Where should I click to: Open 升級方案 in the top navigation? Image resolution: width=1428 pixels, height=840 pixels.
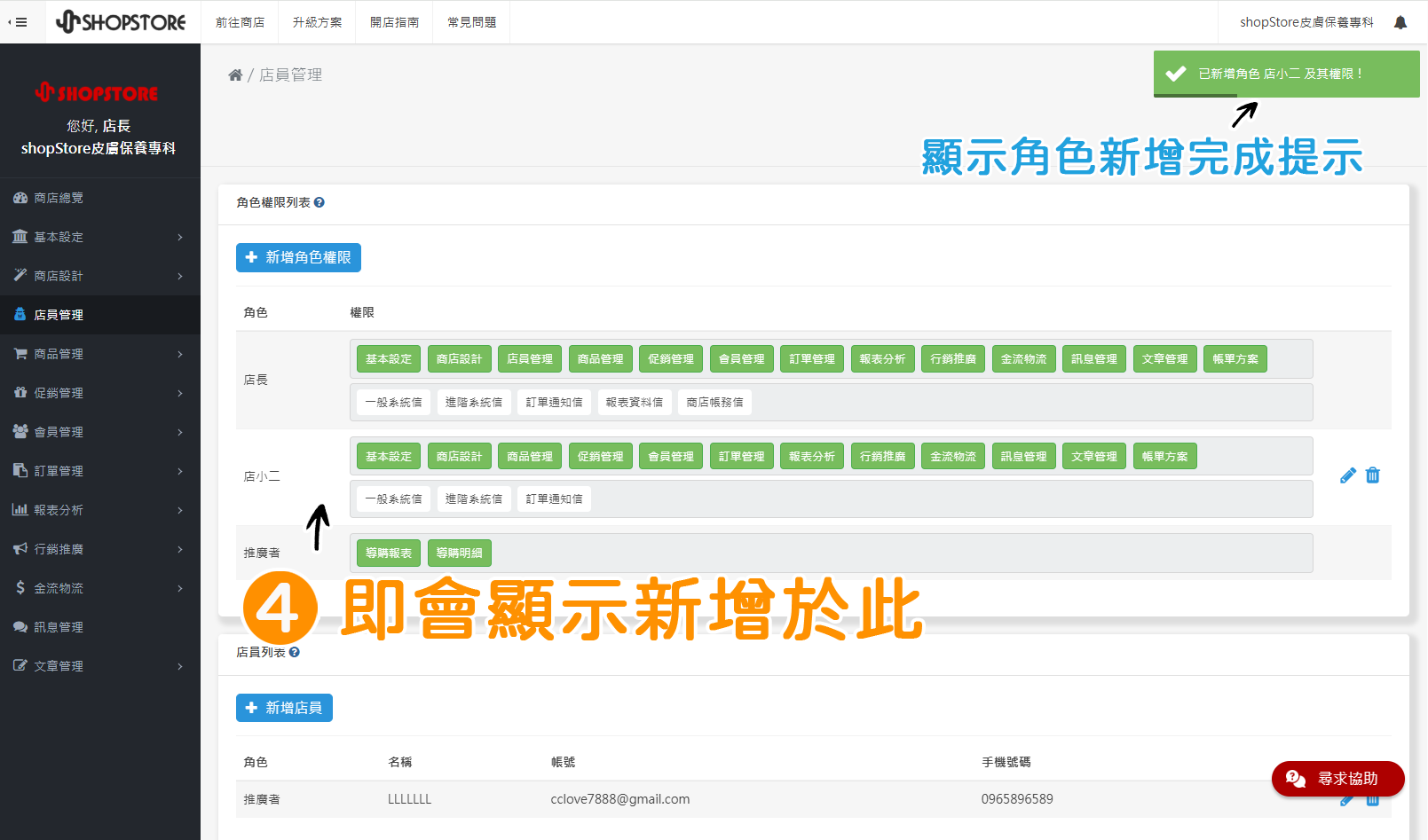[317, 22]
